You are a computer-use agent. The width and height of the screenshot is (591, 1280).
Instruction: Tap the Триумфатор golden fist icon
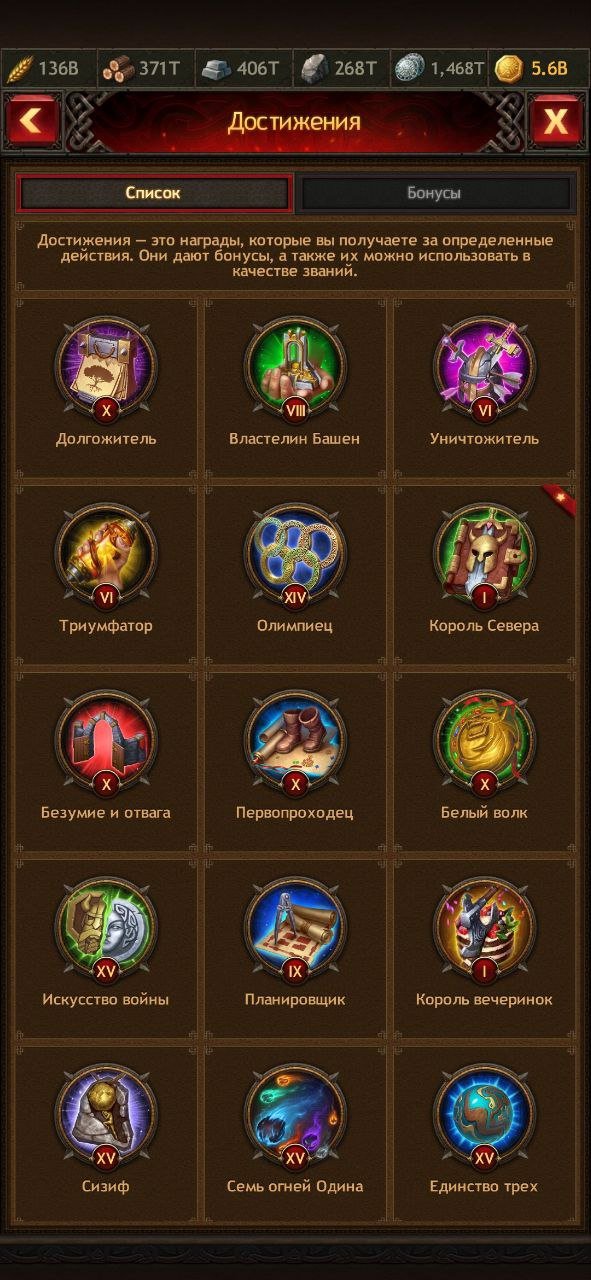[106, 554]
